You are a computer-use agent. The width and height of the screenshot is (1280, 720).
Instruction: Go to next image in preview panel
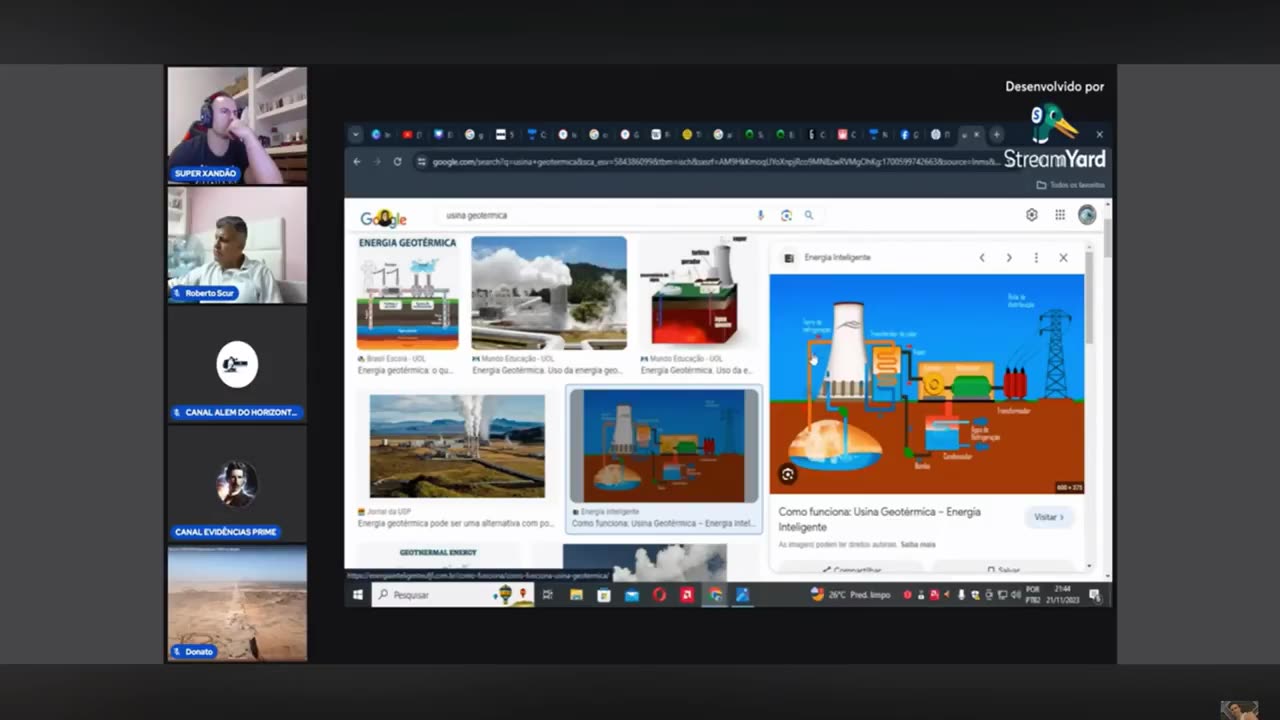click(1009, 258)
